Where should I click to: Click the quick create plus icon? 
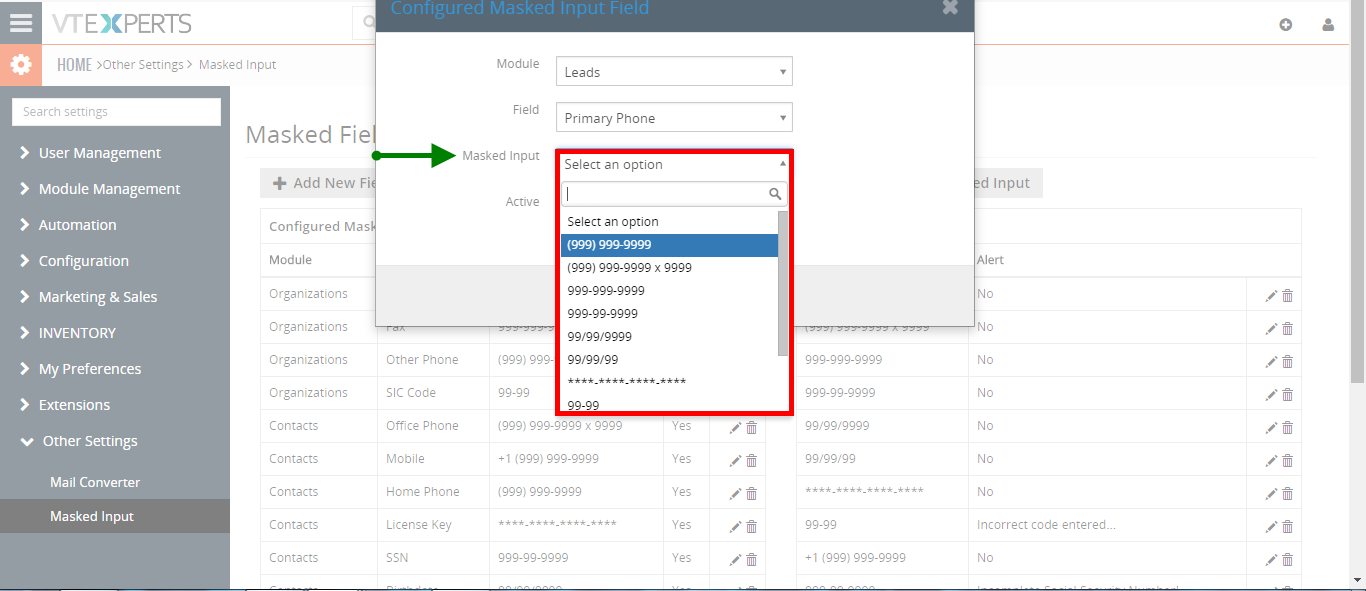[x=1286, y=25]
